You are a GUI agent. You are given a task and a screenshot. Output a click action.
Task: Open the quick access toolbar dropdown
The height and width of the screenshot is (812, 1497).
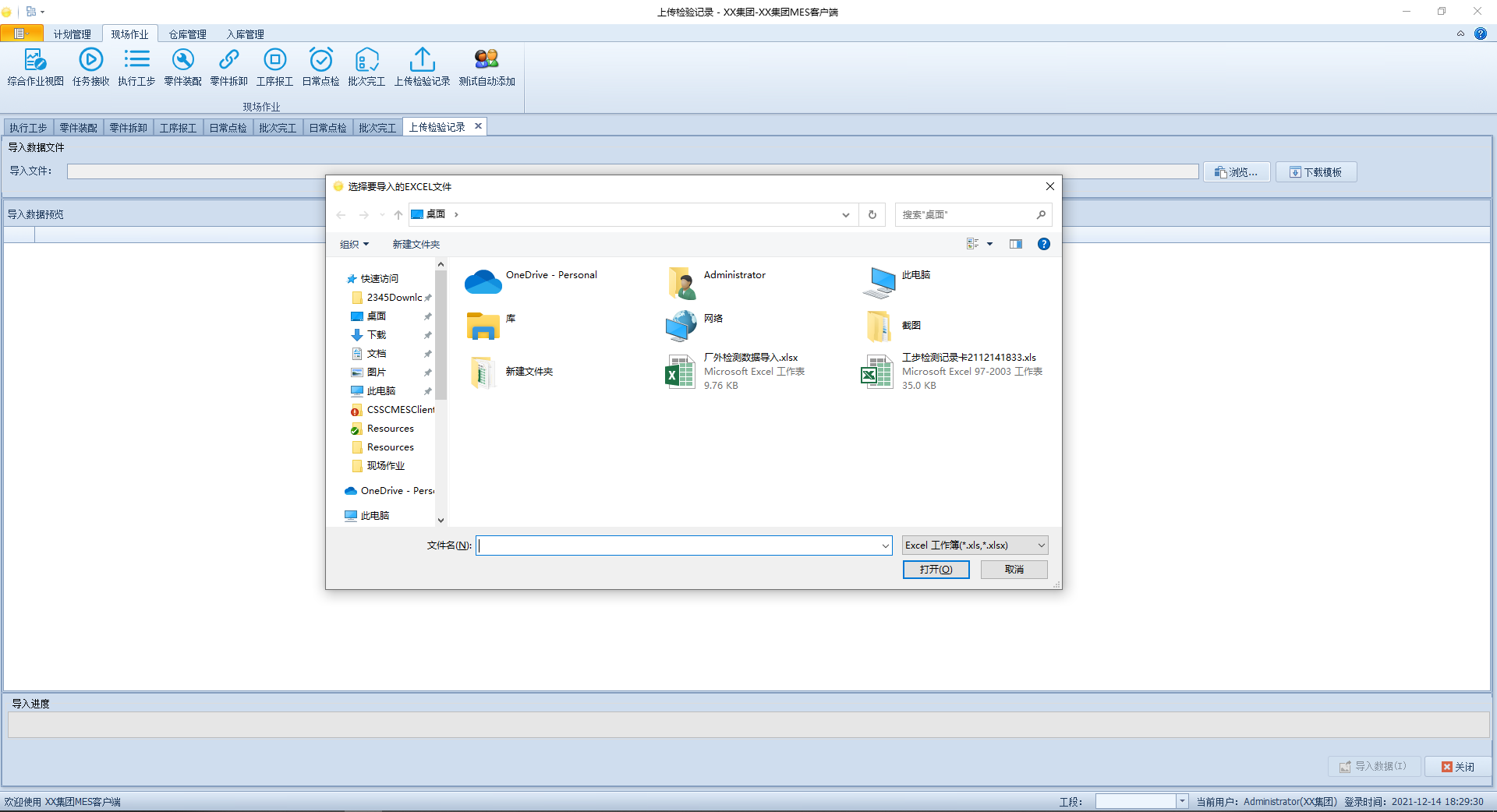tap(42, 12)
